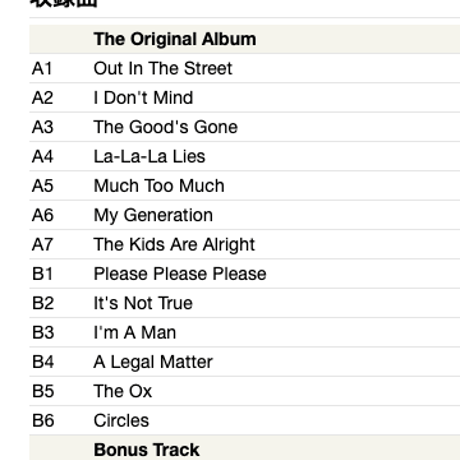
Task: Select the track Out In The Street
Action: (x=163, y=68)
